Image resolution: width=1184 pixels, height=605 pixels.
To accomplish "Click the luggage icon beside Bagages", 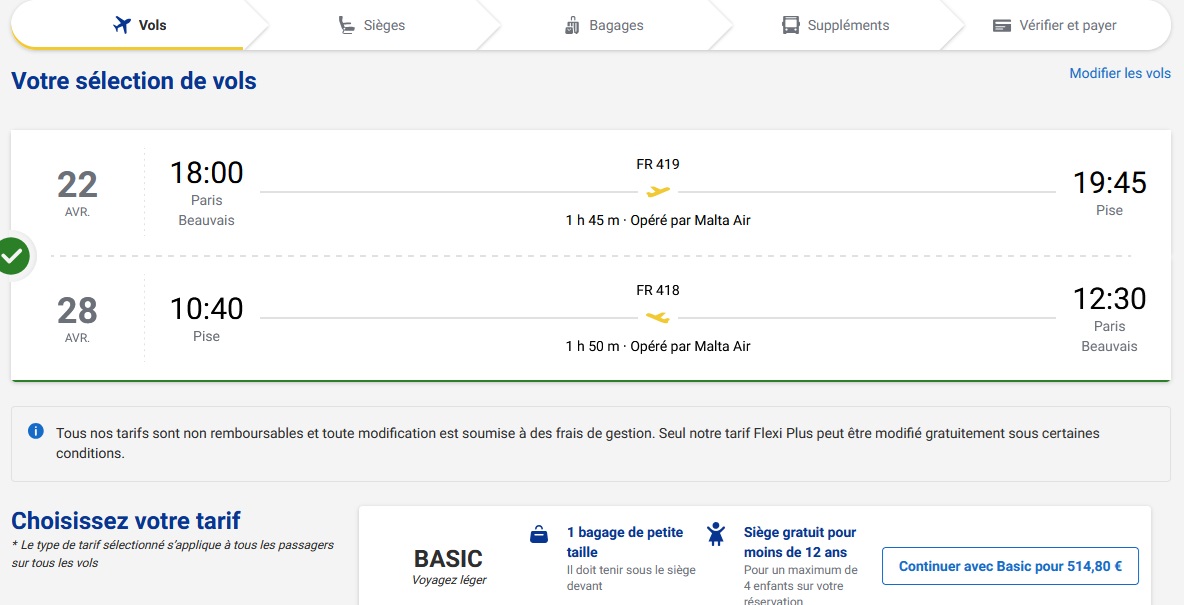I will [572, 25].
